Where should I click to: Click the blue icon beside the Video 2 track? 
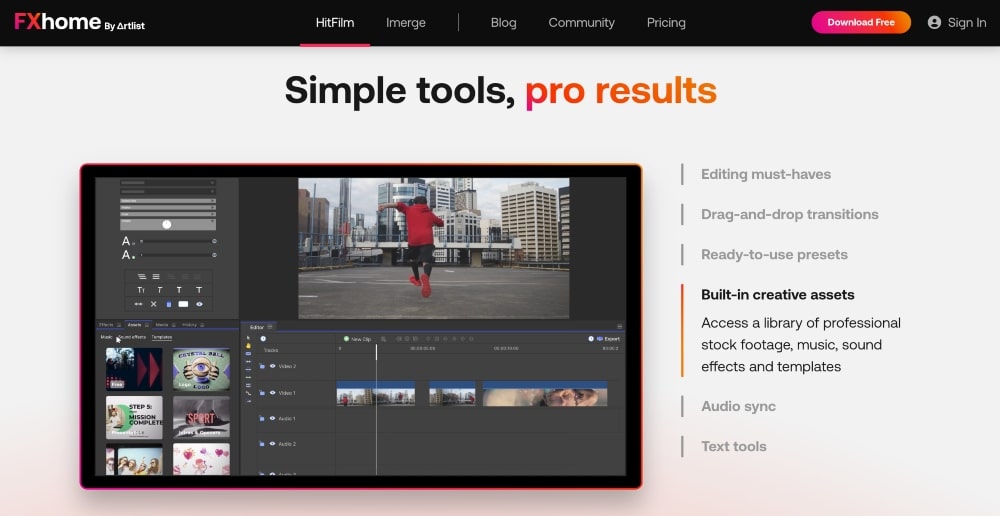(x=262, y=366)
